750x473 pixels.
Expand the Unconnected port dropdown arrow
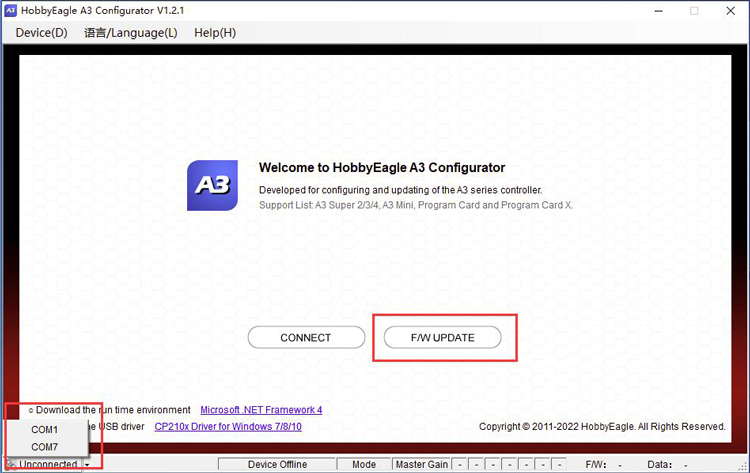click(x=87, y=465)
